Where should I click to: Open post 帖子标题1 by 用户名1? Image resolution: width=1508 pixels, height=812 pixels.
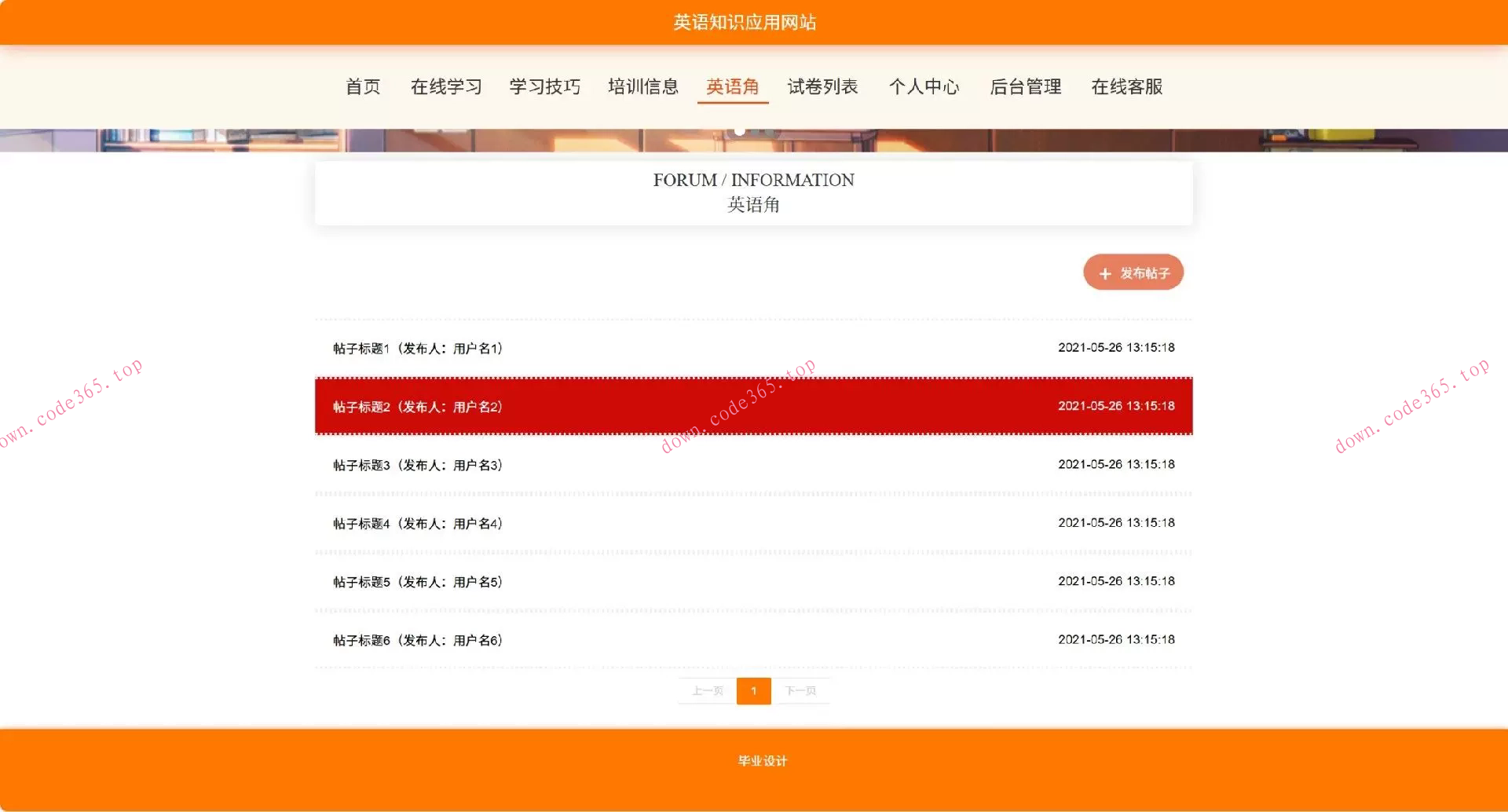tap(416, 348)
